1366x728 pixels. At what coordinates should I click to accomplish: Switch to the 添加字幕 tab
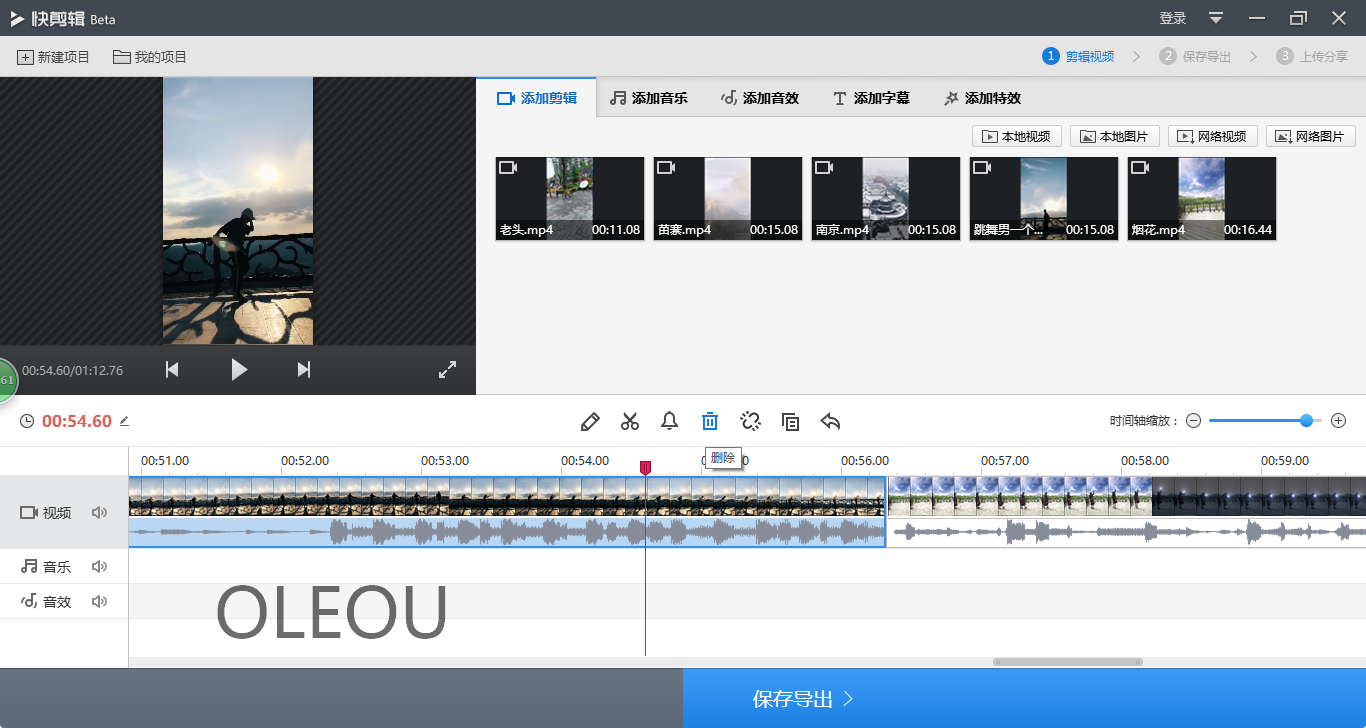[x=871, y=98]
